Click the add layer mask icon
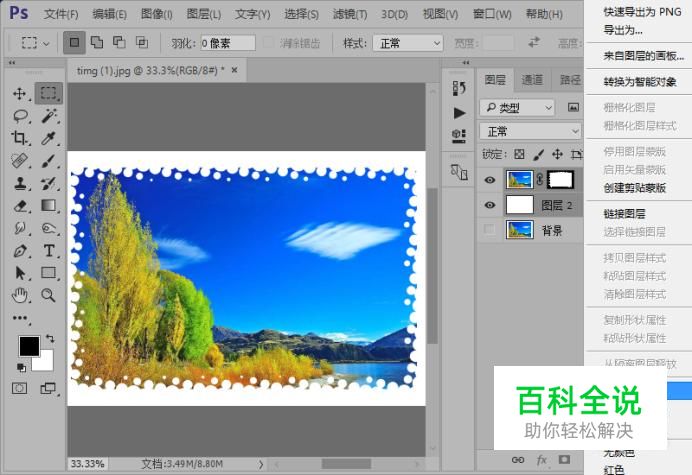692x475 pixels. coord(564,460)
